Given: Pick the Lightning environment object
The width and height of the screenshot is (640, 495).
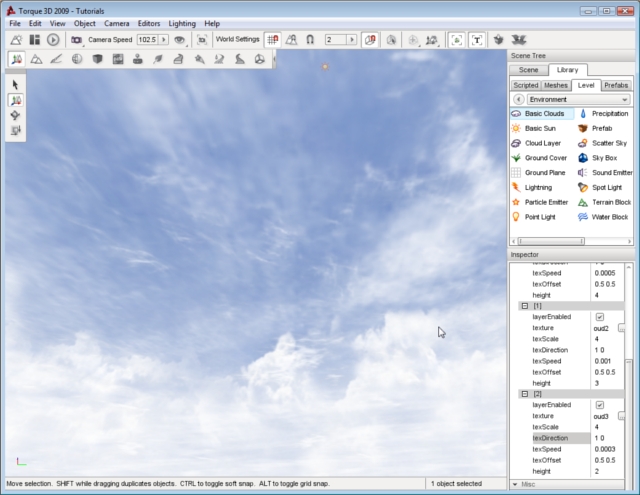Looking at the screenshot, I should coord(537,187).
